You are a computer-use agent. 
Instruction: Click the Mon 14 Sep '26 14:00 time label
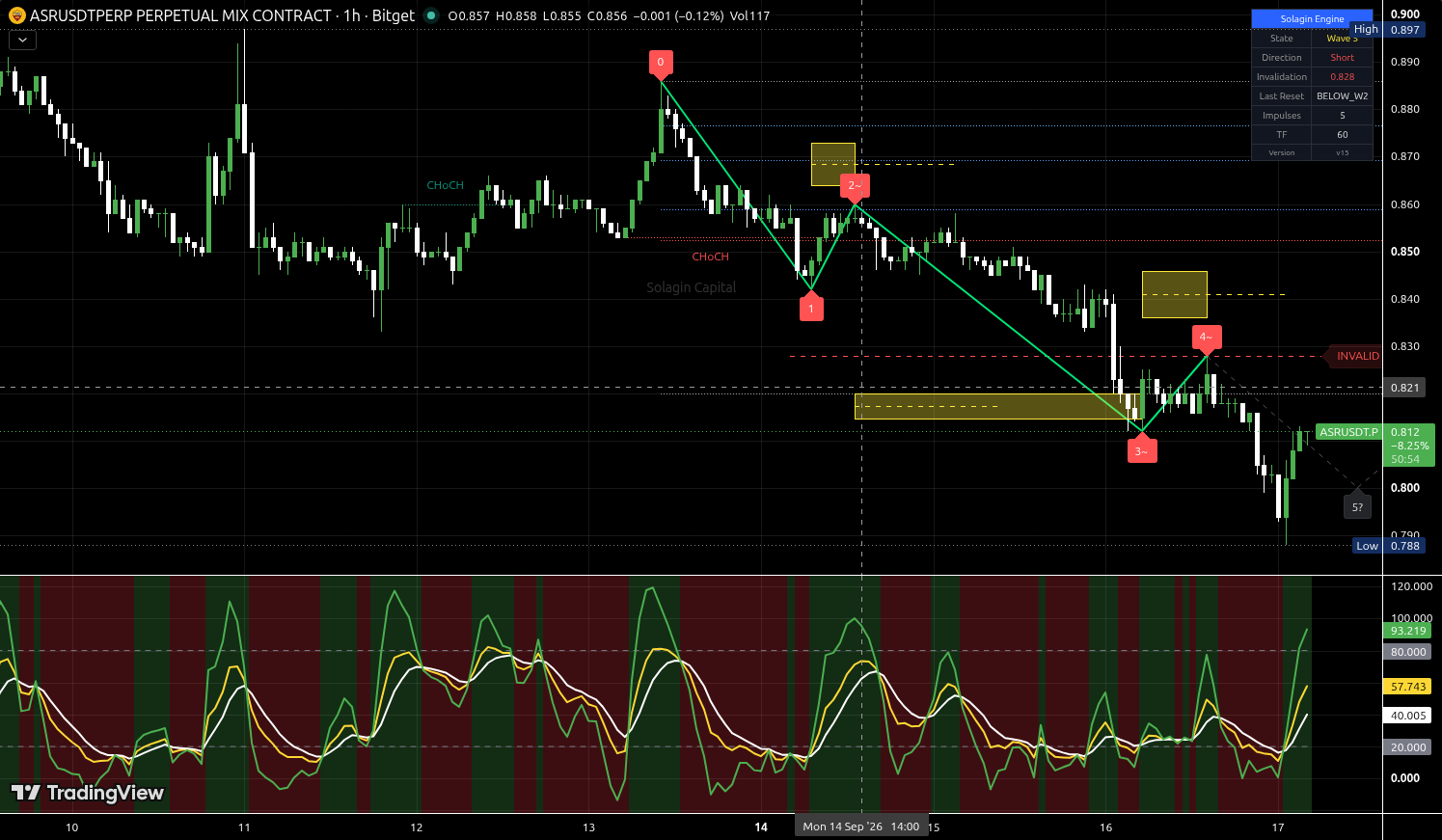coord(861,826)
